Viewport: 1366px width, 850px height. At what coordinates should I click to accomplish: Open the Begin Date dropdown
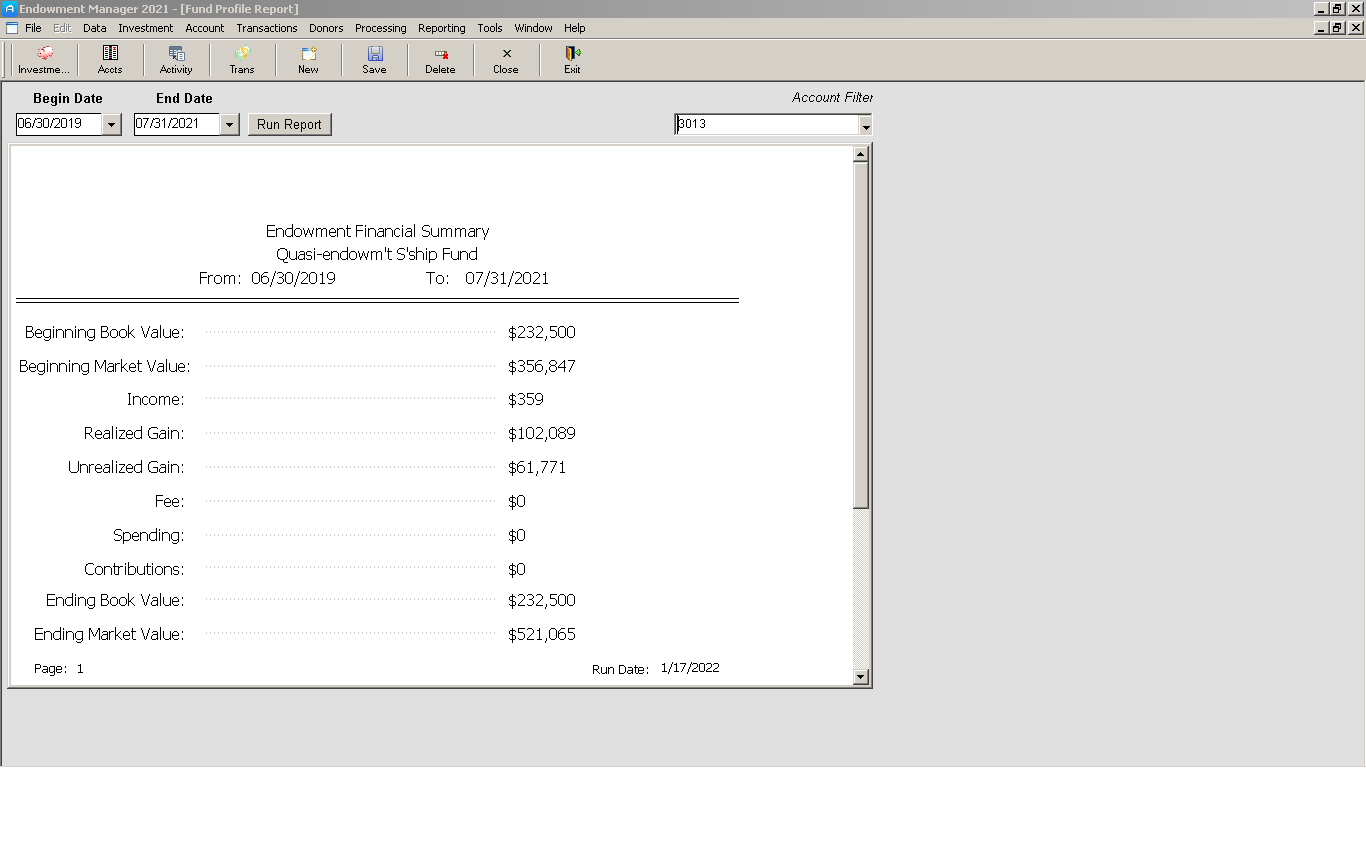pos(111,124)
